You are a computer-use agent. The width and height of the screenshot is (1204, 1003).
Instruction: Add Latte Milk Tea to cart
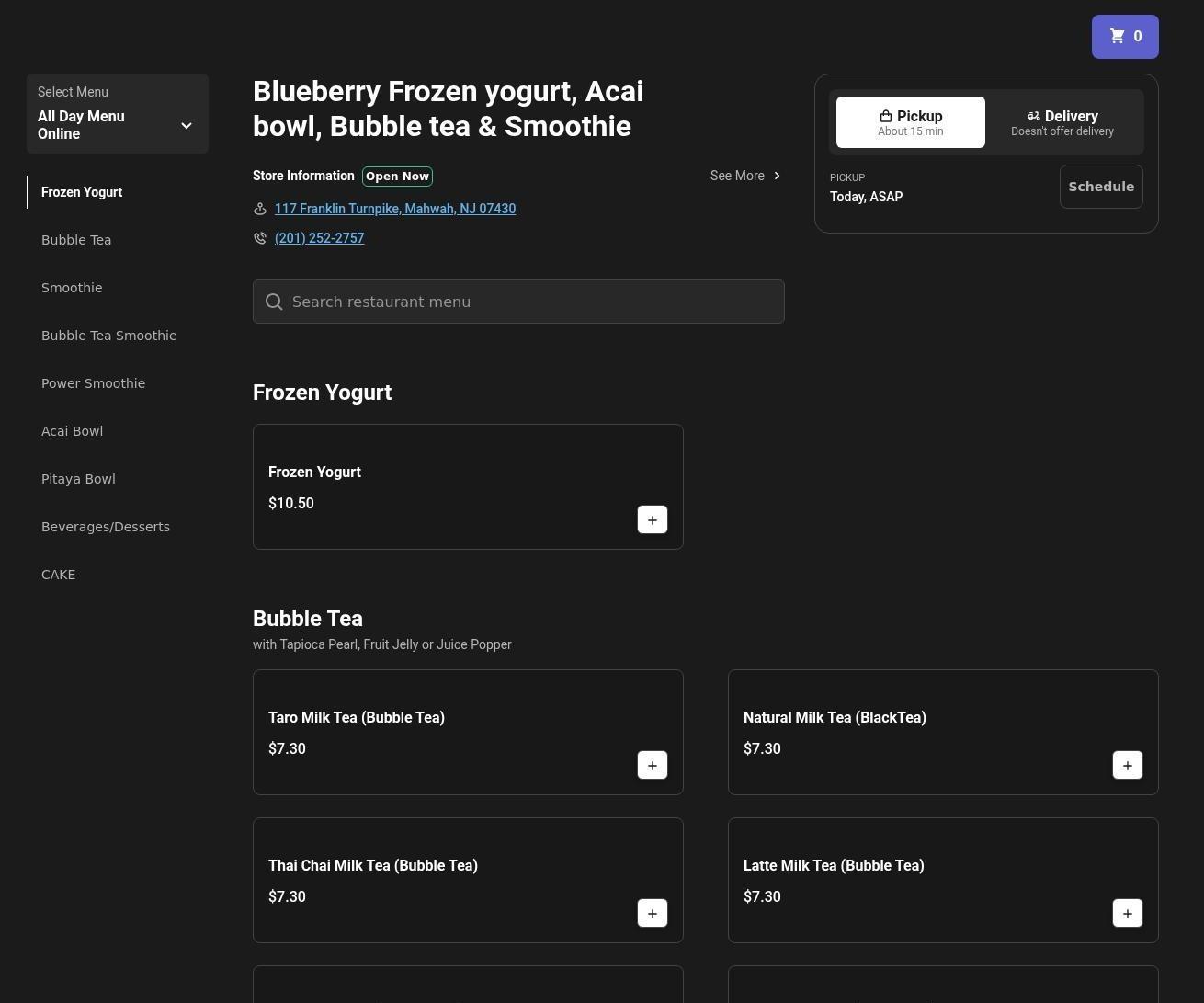1127,913
